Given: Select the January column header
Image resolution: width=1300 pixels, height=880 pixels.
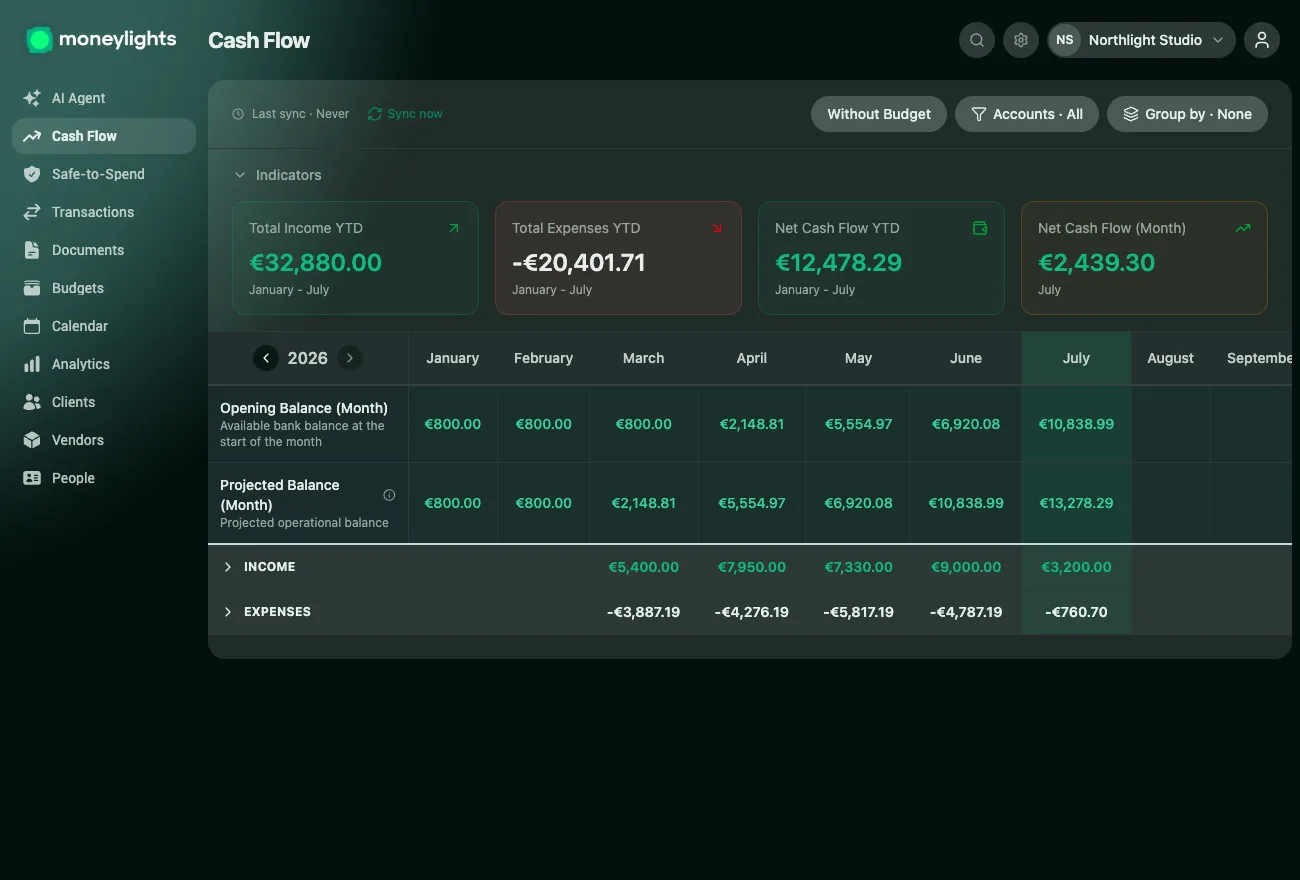Looking at the screenshot, I should (452, 358).
